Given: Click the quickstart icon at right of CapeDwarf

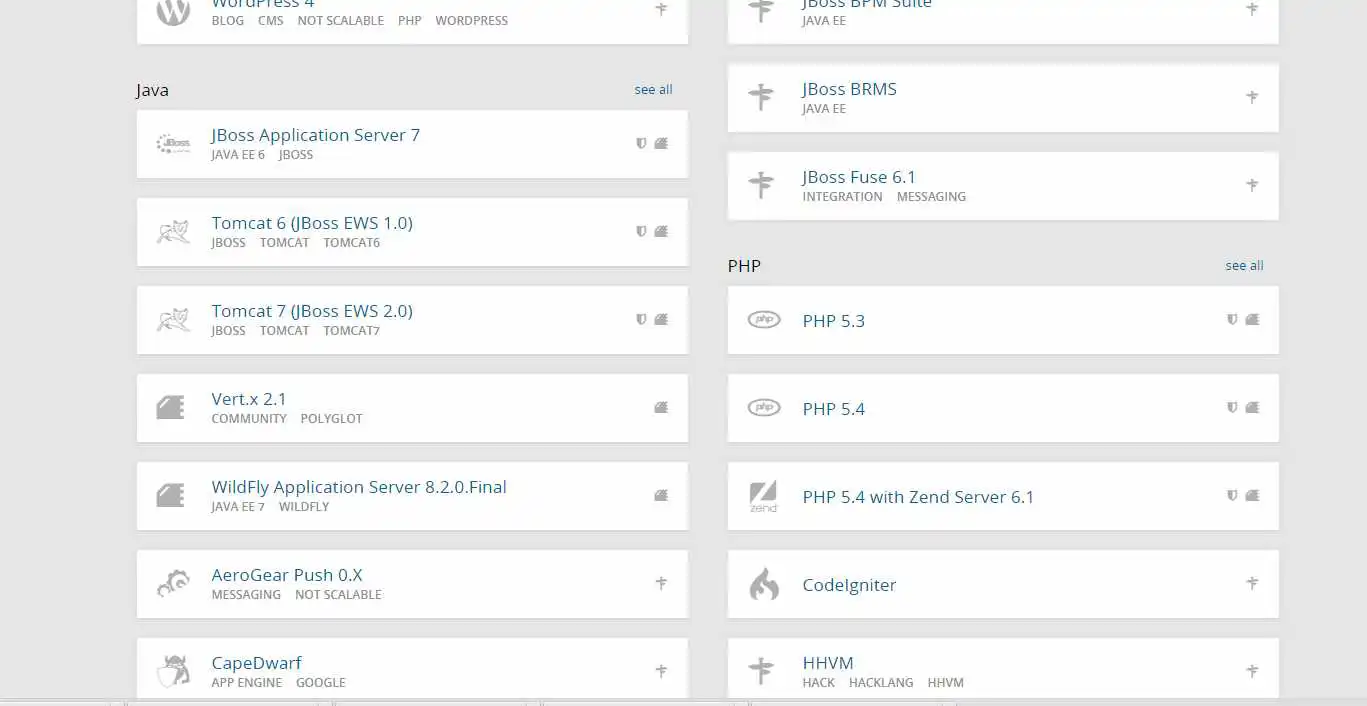Looking at the screenshot, I should pos(661,671).
